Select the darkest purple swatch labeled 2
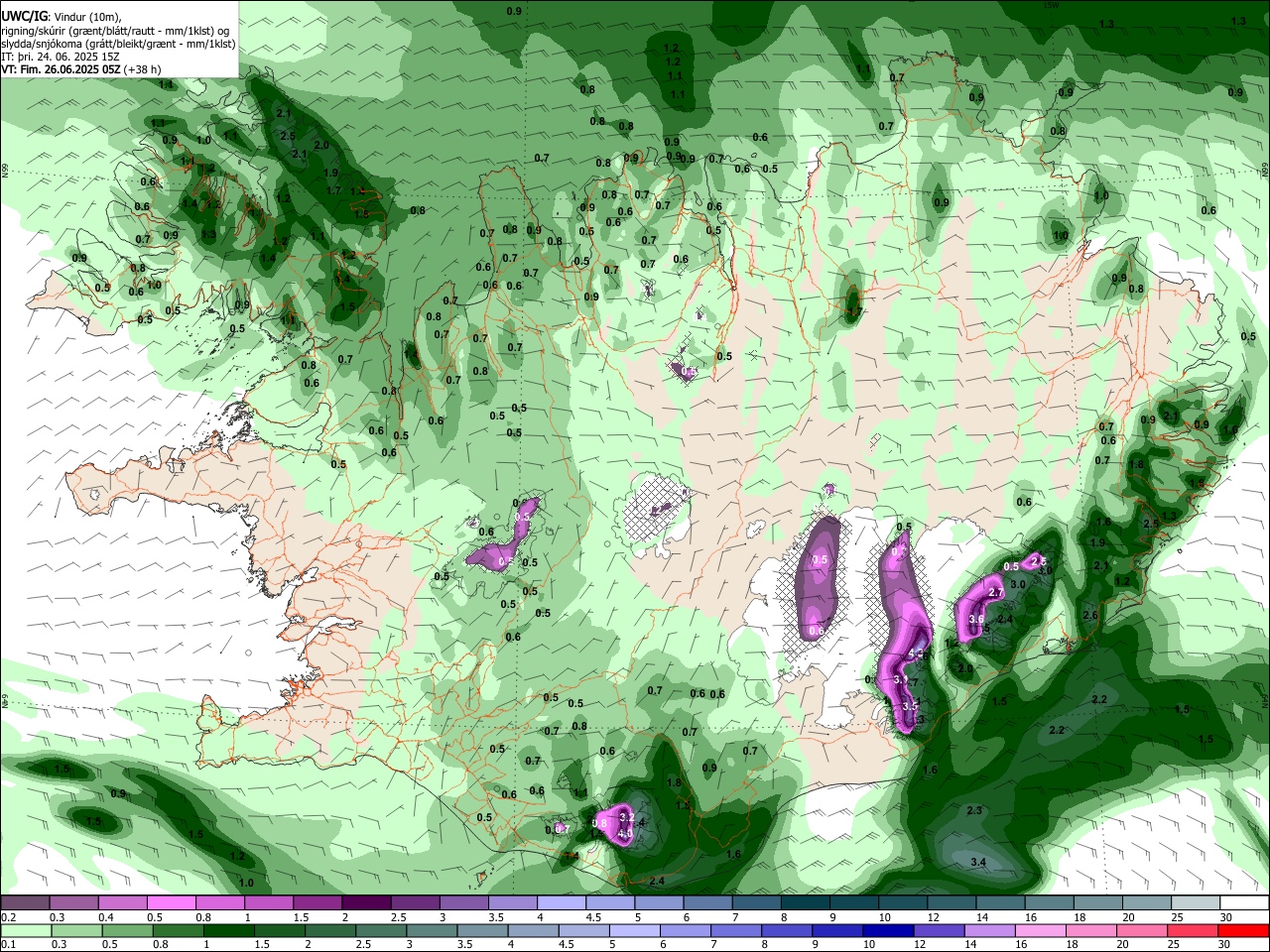 coord(366,902)
